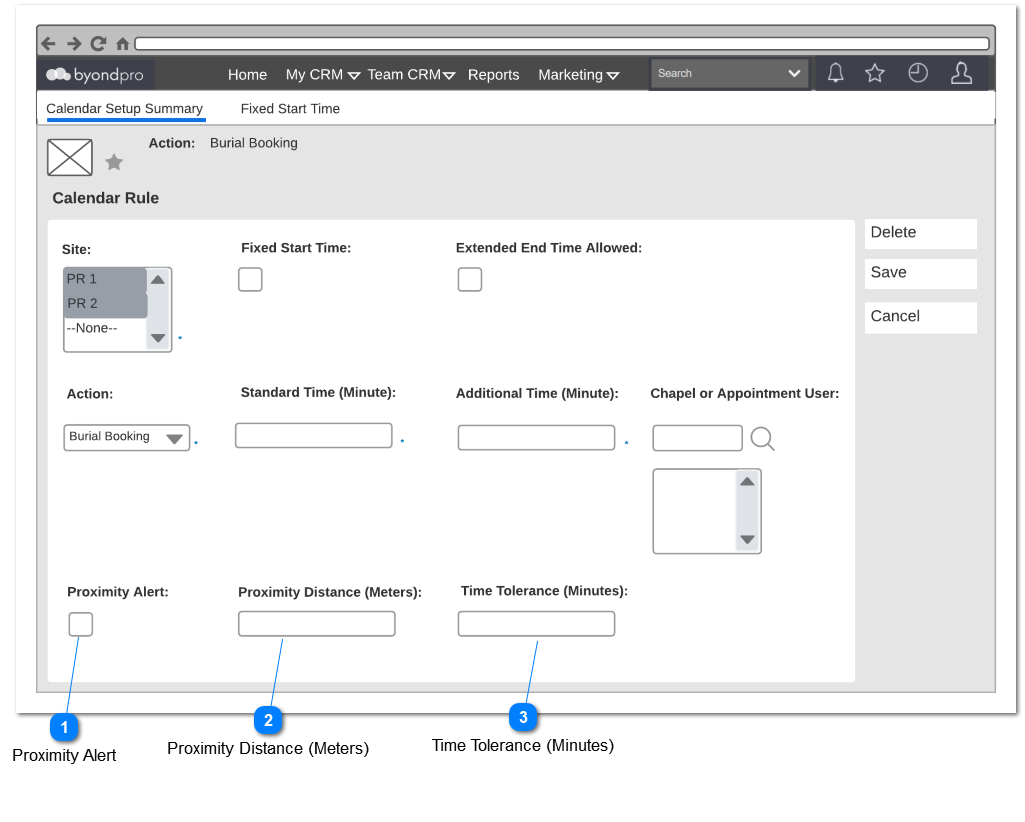1025x822 pixels.
Task: Expand the My CRM menu
Action: click(x=322, y=75)
